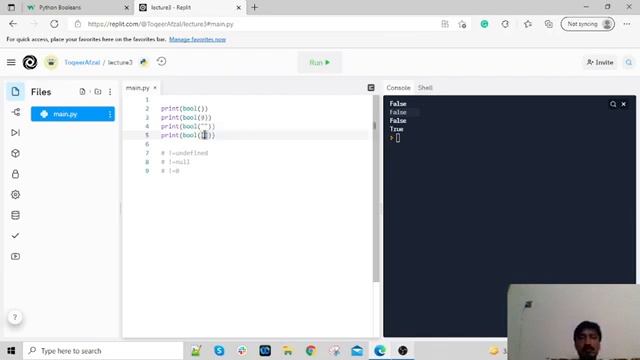This screenshot has width=640, height=360.
Task: Switch to the Shell tab
Action: point(425,88)
